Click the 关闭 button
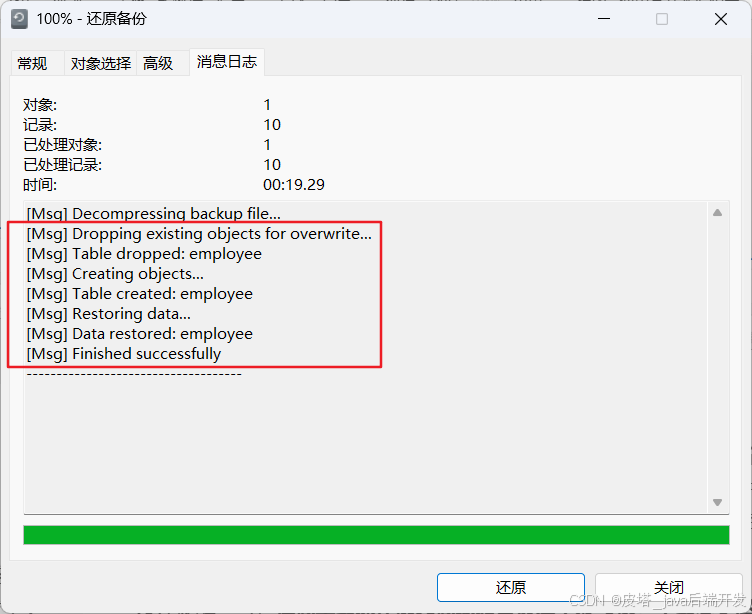Image resolution: width=752 pixels, height=614 pixels. [669, 587]
